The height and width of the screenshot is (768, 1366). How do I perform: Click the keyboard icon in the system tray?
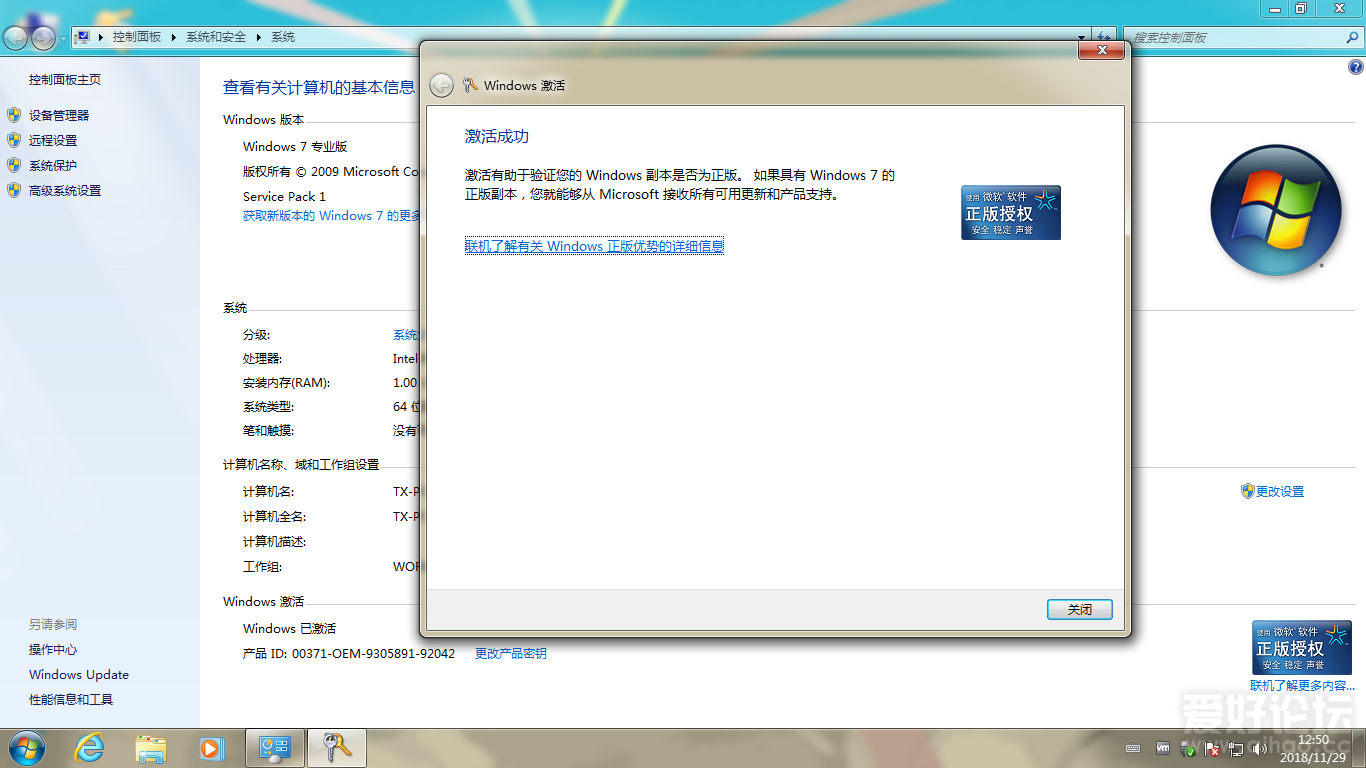click(x=1133, y=748)
